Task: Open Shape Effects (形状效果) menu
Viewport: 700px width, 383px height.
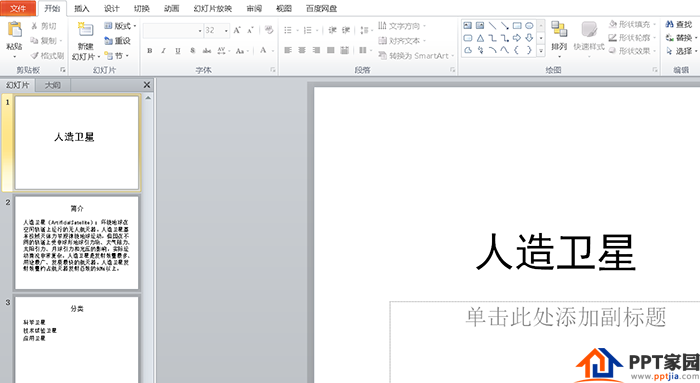Action: tap(632, 51)
